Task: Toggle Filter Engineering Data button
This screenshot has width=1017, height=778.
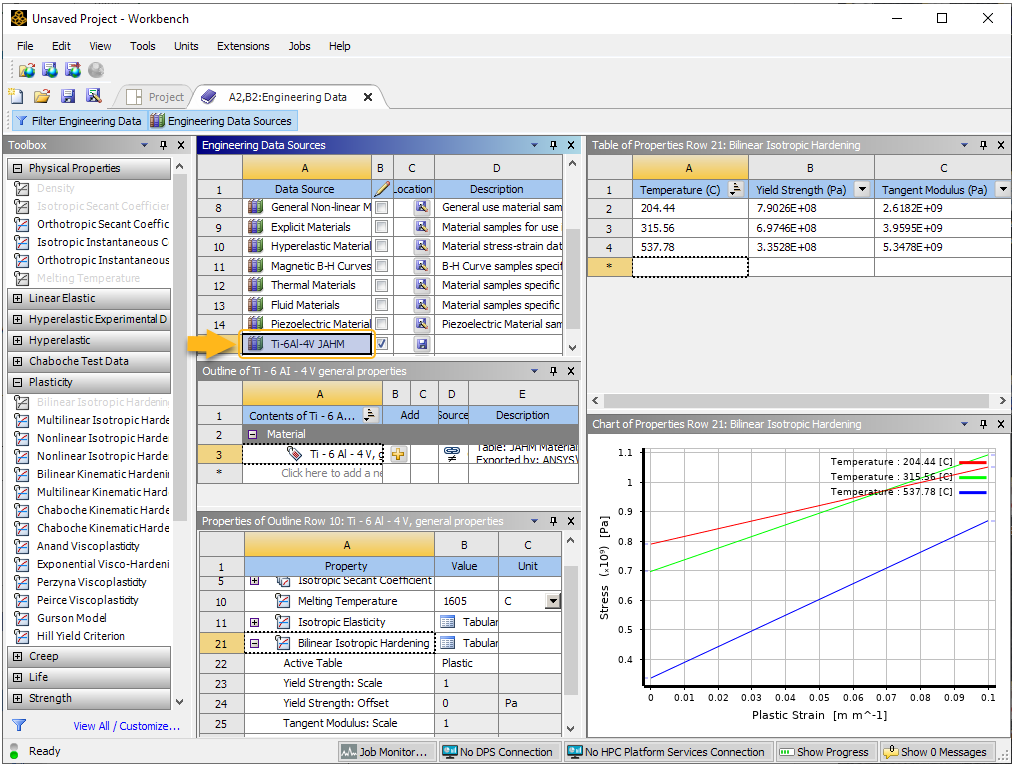Action: tap(78, 121)
